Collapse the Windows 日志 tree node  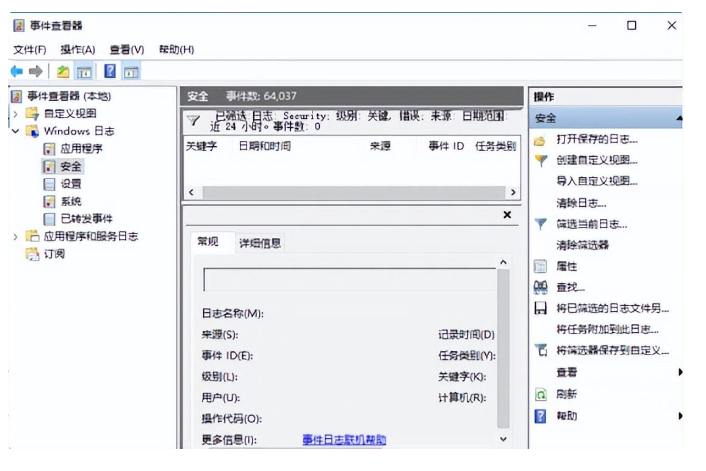(15, 131)
